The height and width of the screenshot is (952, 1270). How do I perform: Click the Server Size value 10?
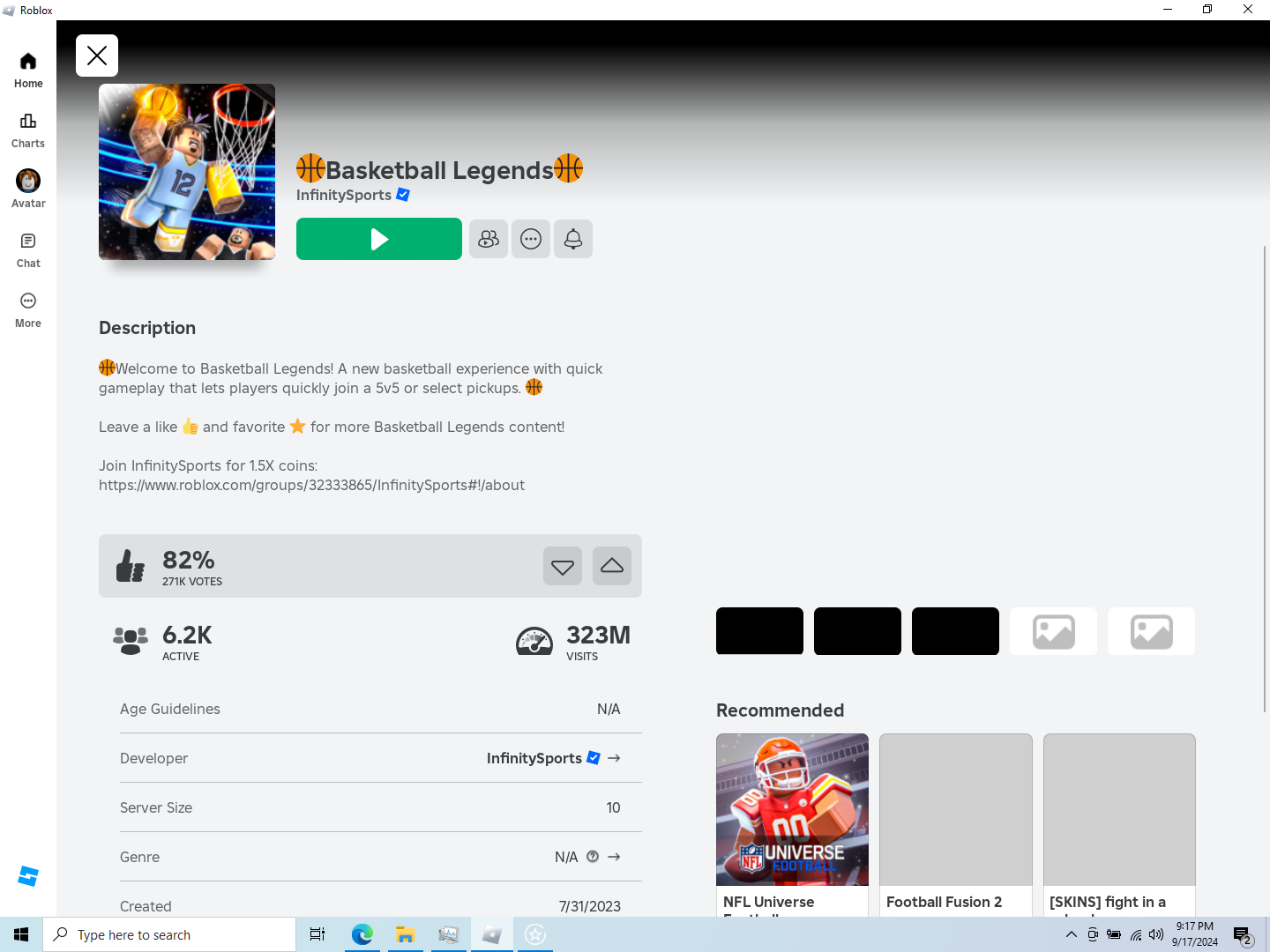point(613,807)
